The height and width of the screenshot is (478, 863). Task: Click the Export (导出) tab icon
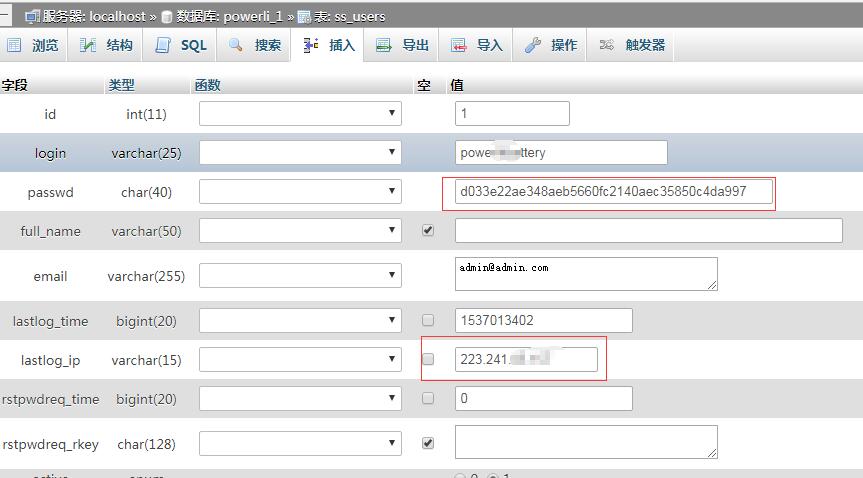[384, 46]
